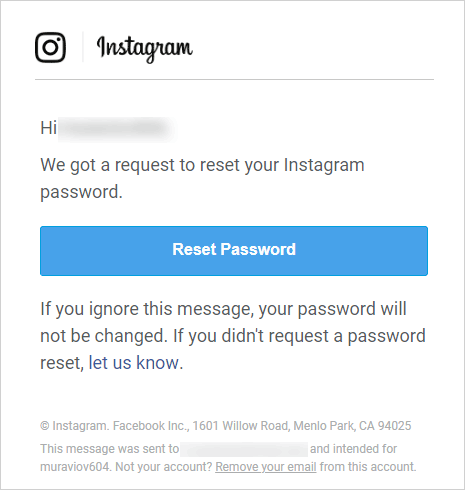Viewport: 465px width, 490px height.
Task: Click the © Instagram copyright symbol
Action: point(45,426)
